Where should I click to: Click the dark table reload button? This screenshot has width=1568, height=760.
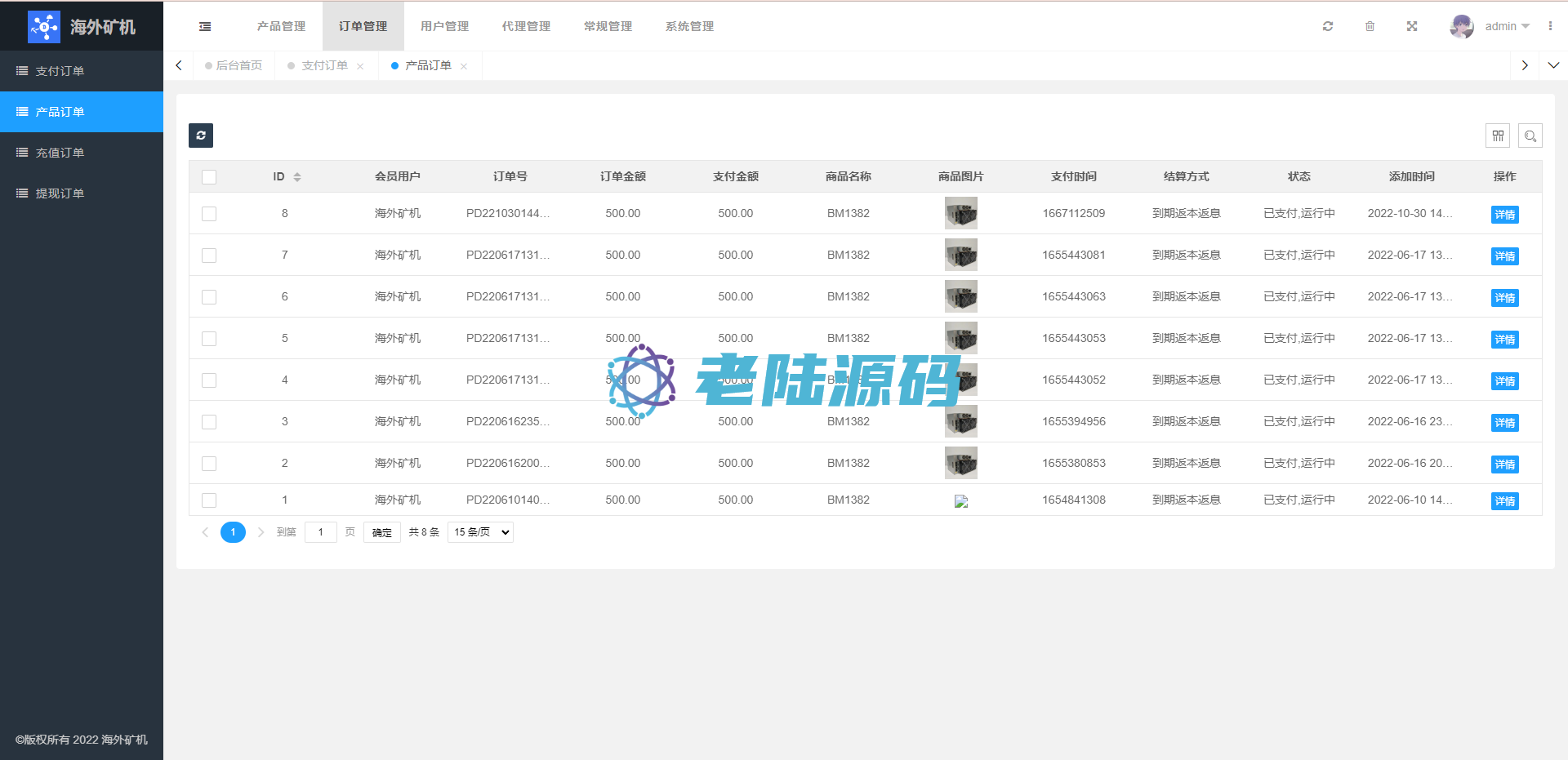click(x=201, y=136)
